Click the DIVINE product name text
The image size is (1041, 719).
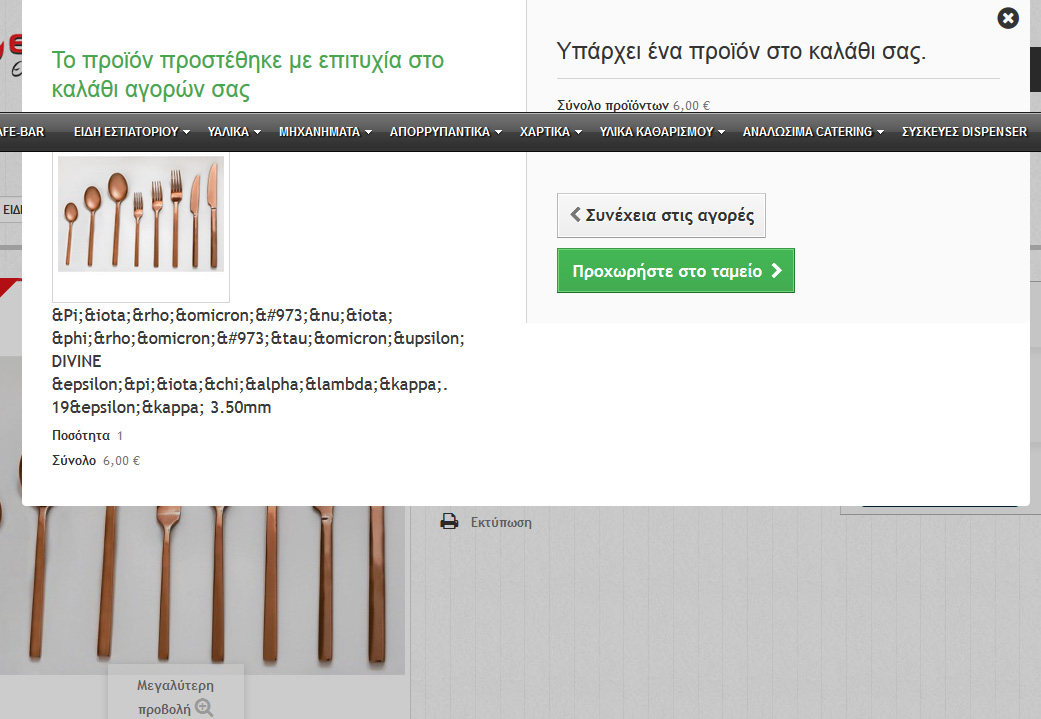[258, 361]
